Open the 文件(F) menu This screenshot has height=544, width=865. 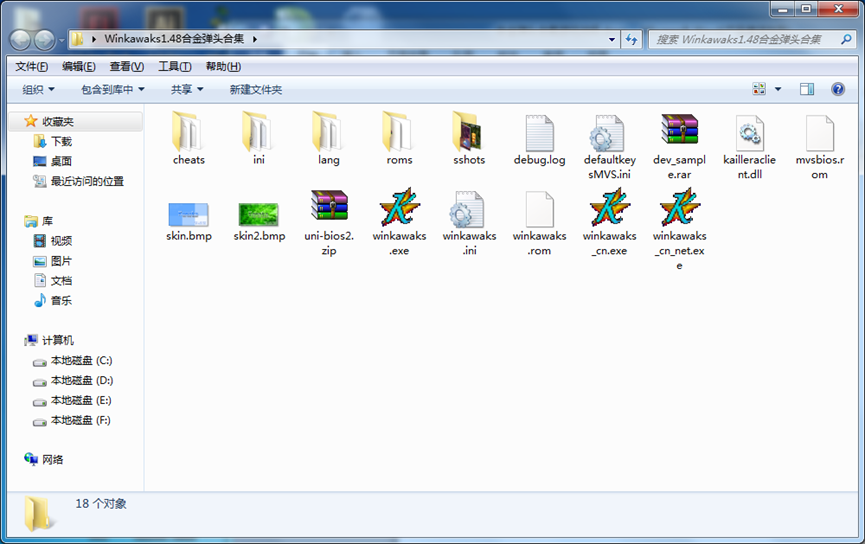[x=31, y=66]
